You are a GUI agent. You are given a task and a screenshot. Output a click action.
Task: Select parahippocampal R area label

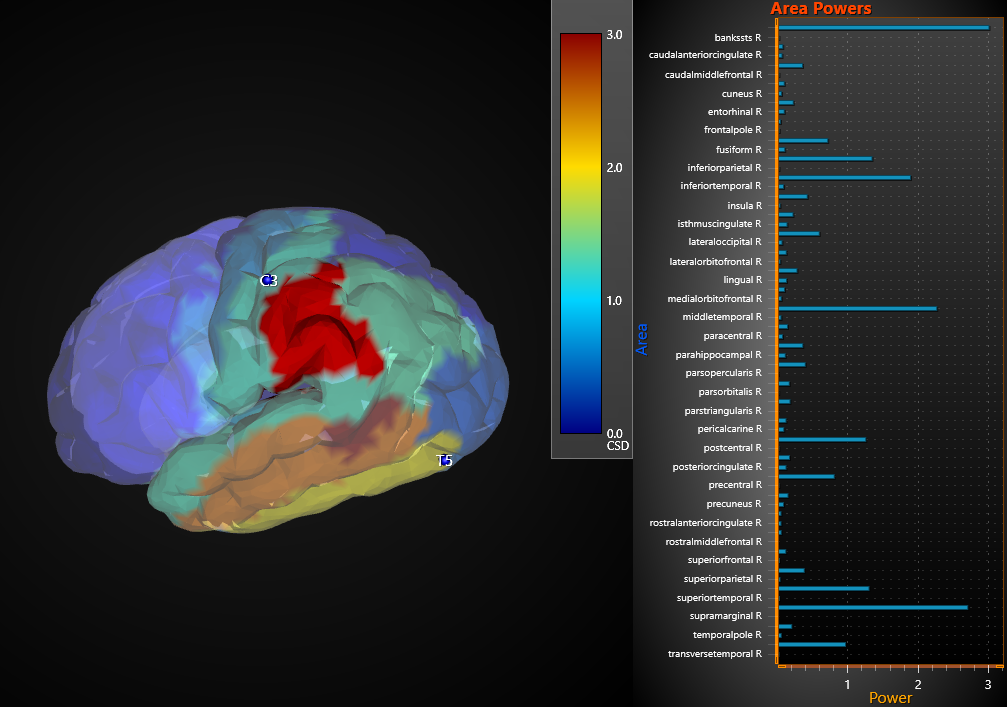click(x=718, y=354)
